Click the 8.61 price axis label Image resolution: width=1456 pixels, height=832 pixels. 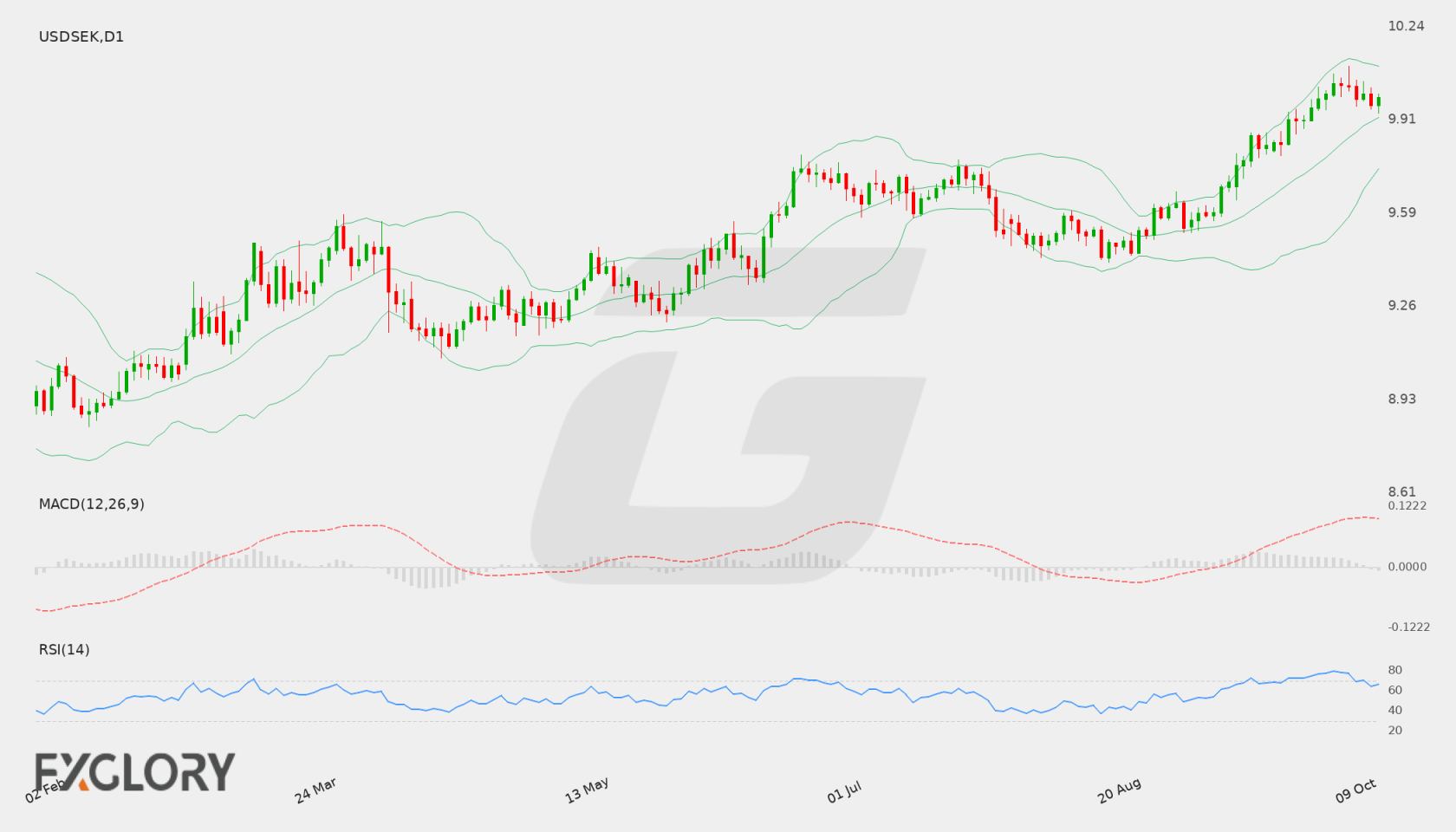pyautogui.click(x=1402, y=491)
